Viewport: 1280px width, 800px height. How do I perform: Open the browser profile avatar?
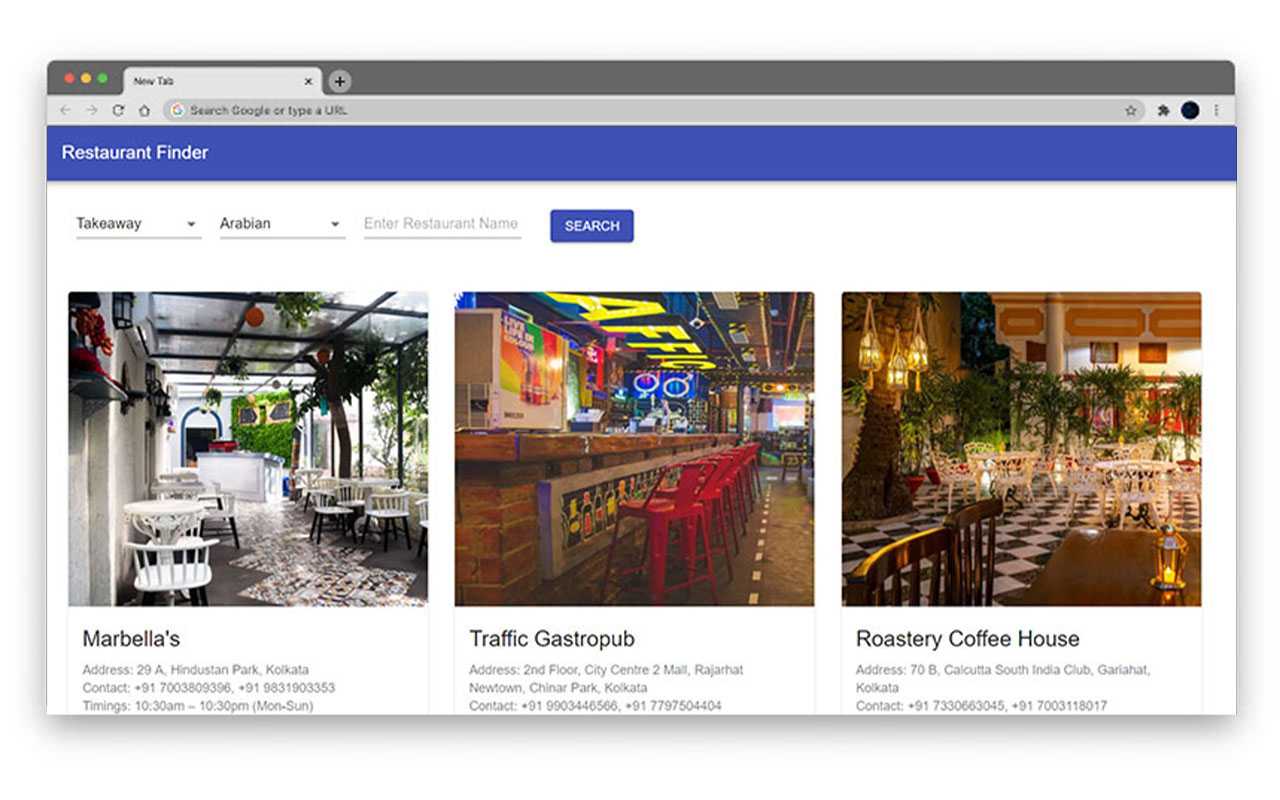(1190, 111)
